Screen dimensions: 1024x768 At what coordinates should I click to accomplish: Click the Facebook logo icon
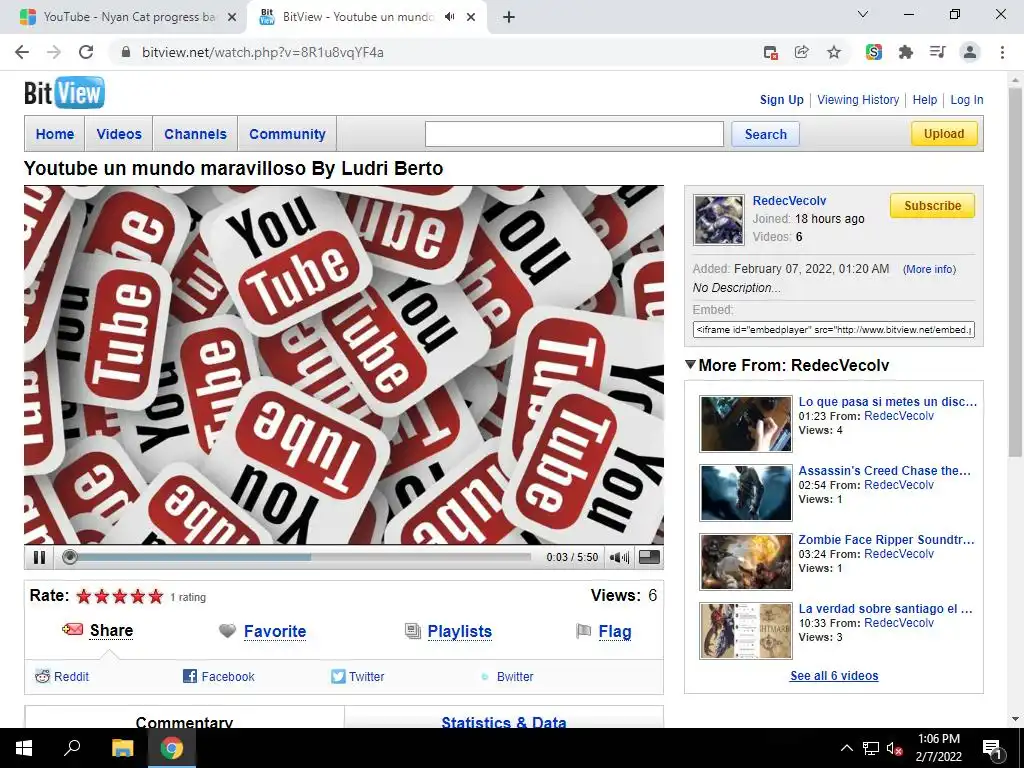point(190,677)
